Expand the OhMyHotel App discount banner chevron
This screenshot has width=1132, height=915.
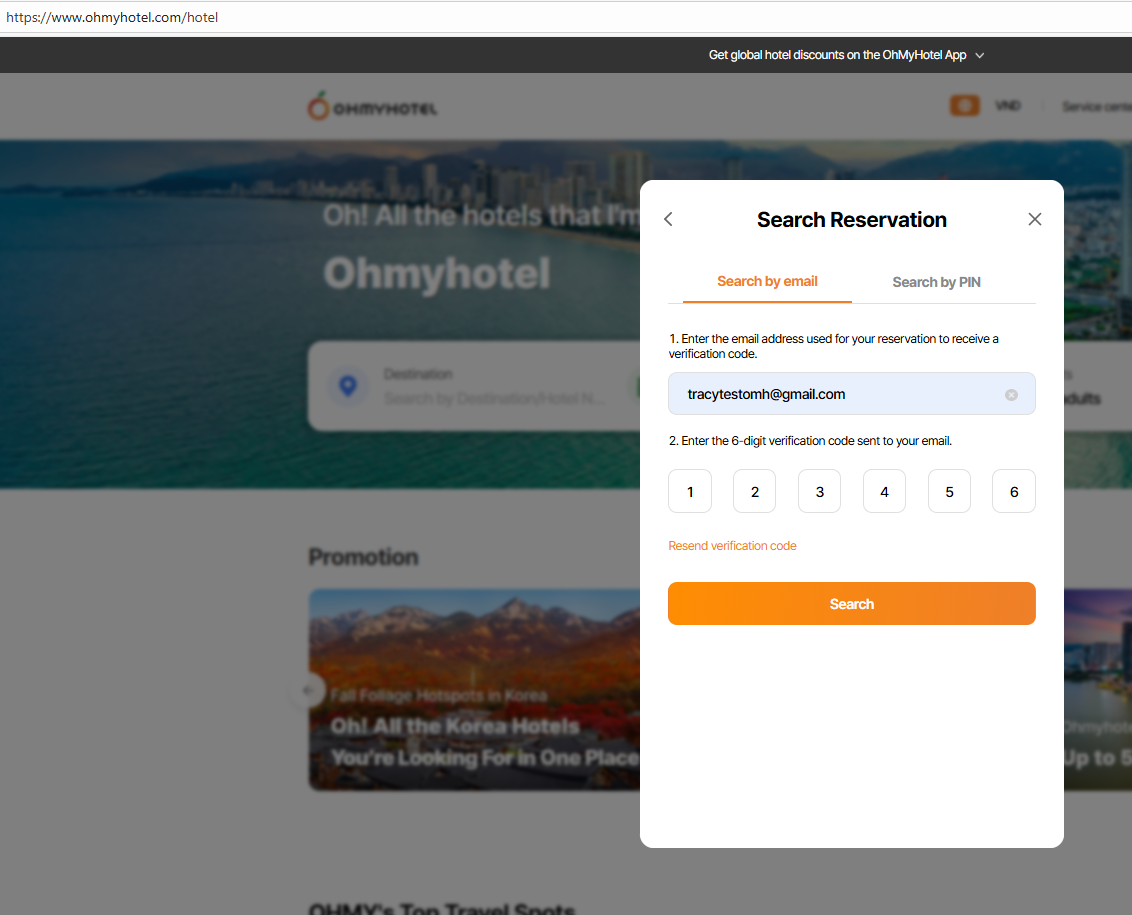click(x=980, y=56)
